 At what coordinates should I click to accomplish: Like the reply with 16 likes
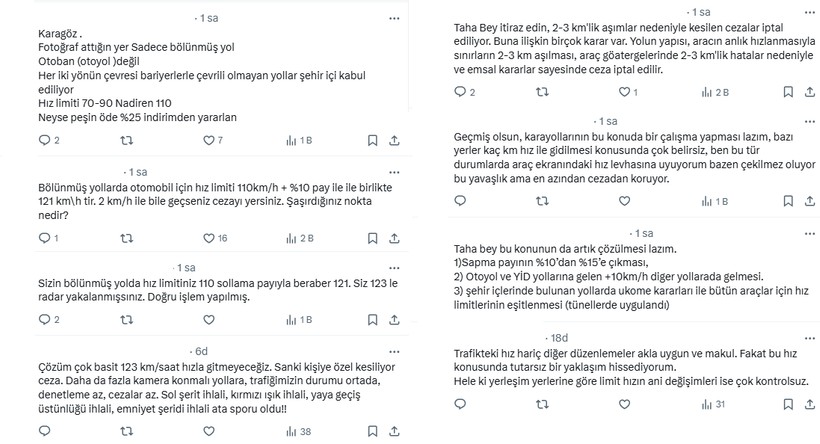[x=207, y=238]
